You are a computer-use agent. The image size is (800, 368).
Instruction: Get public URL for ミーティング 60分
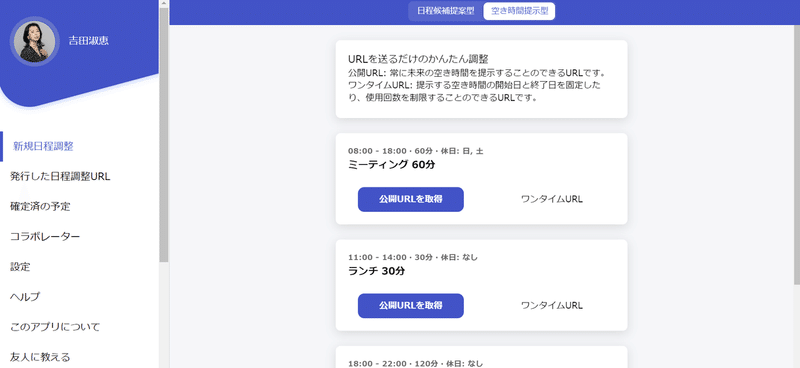(x=411, y=199)
